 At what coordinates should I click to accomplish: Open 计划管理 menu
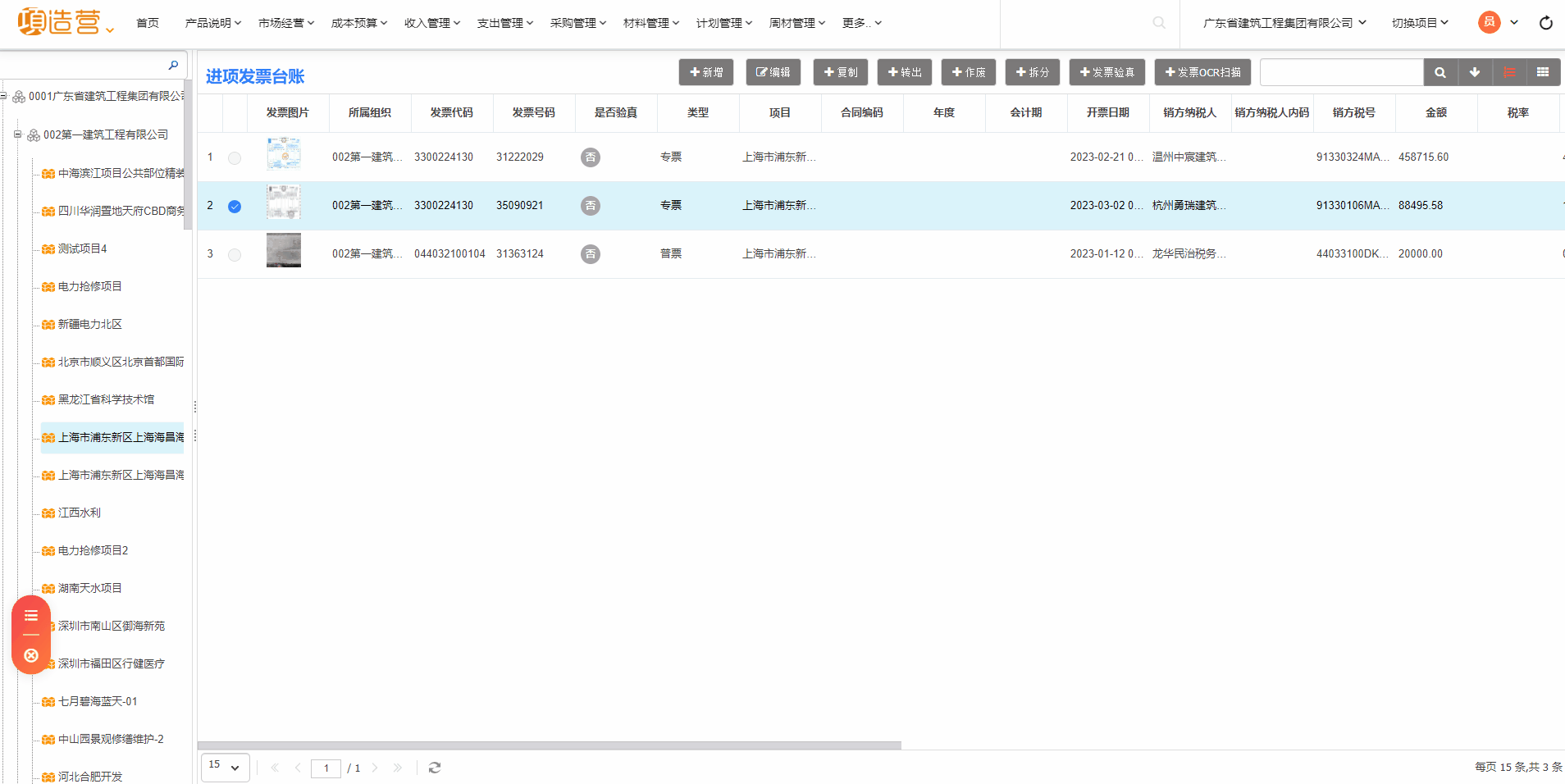click(724, 23)
